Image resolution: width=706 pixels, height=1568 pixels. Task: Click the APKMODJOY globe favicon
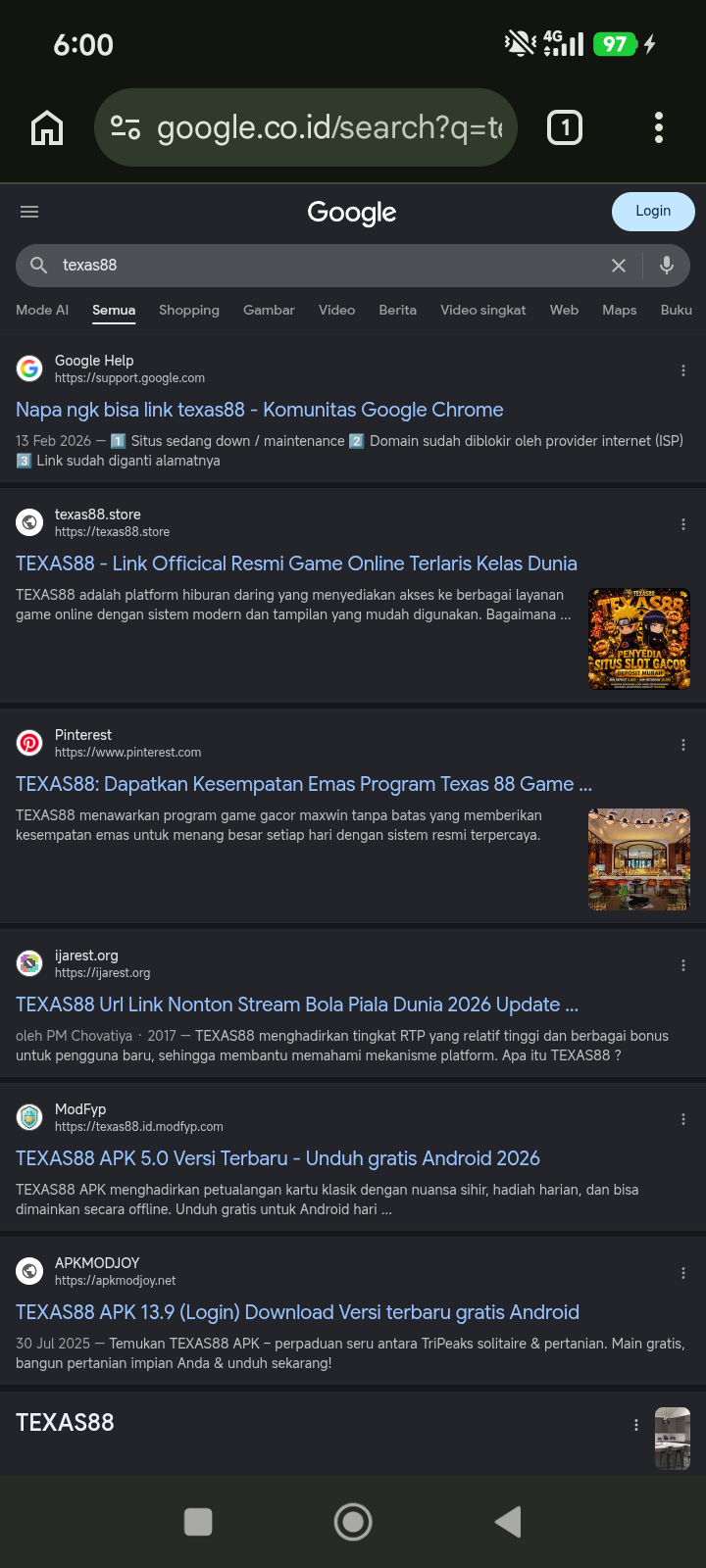pyautogui.click(x=29, y=1271)
